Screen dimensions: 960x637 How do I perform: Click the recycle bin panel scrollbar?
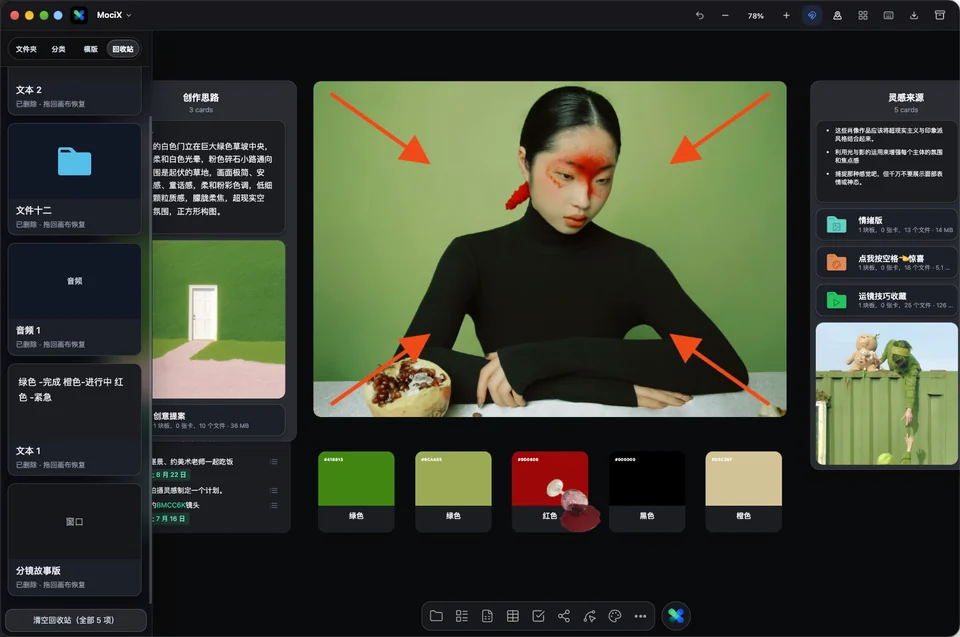(150, 358)
